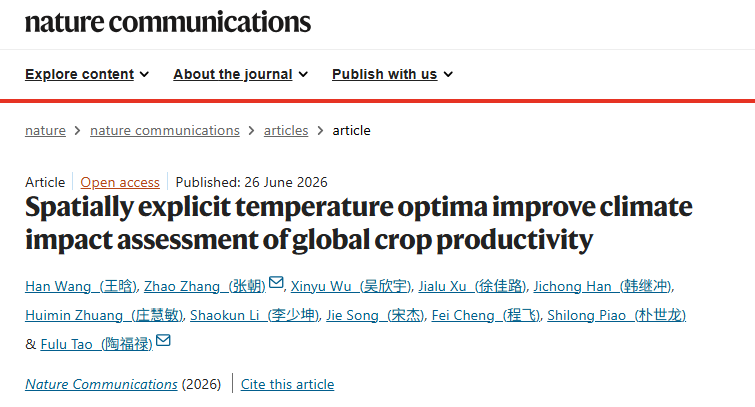The width and height of the screenshot is (755, 407).
Task: Click the email envelope icon beside Fulu Tao
Action: point(163,340)
